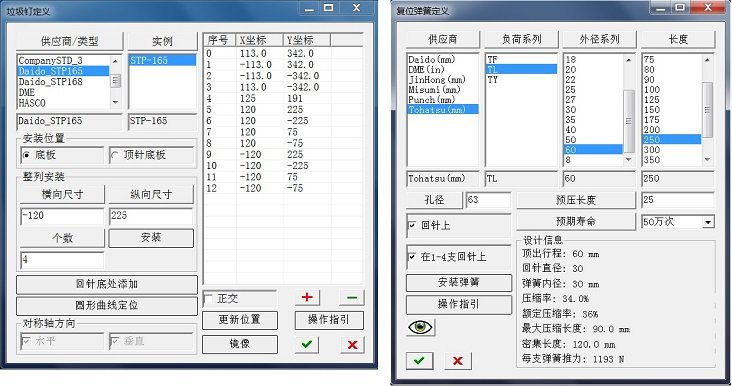Click the 孔径 input field containing 63
This screenshot has width=732, height=386.
(488, 200)
